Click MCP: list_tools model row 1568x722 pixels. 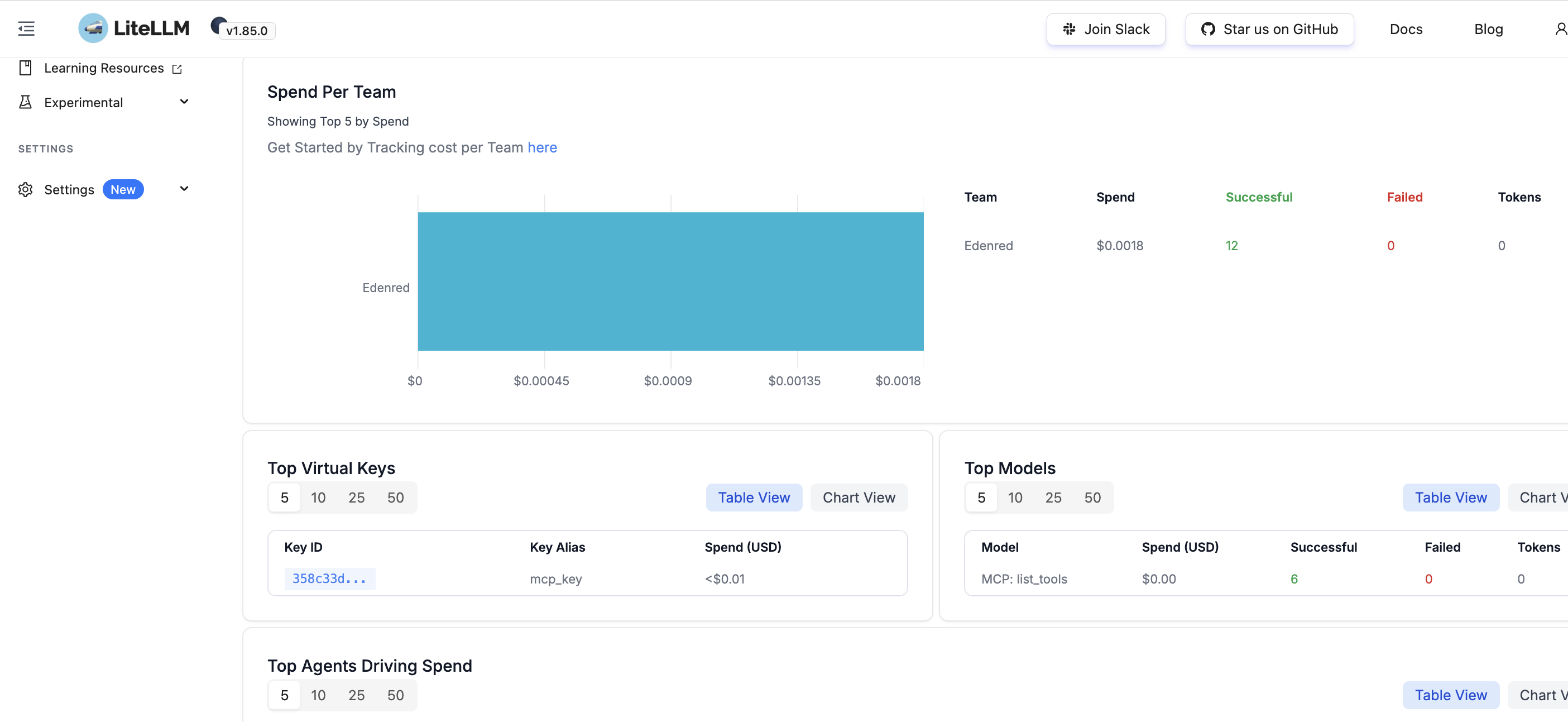pyautogui.click(x=1024, y=579)
